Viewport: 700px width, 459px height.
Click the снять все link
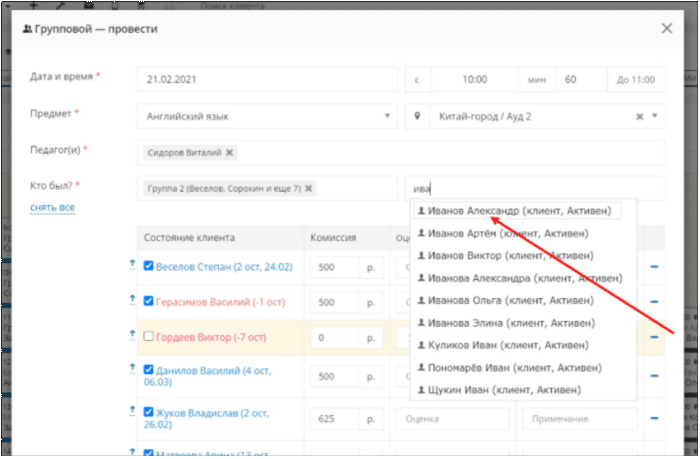coord(52,208)
